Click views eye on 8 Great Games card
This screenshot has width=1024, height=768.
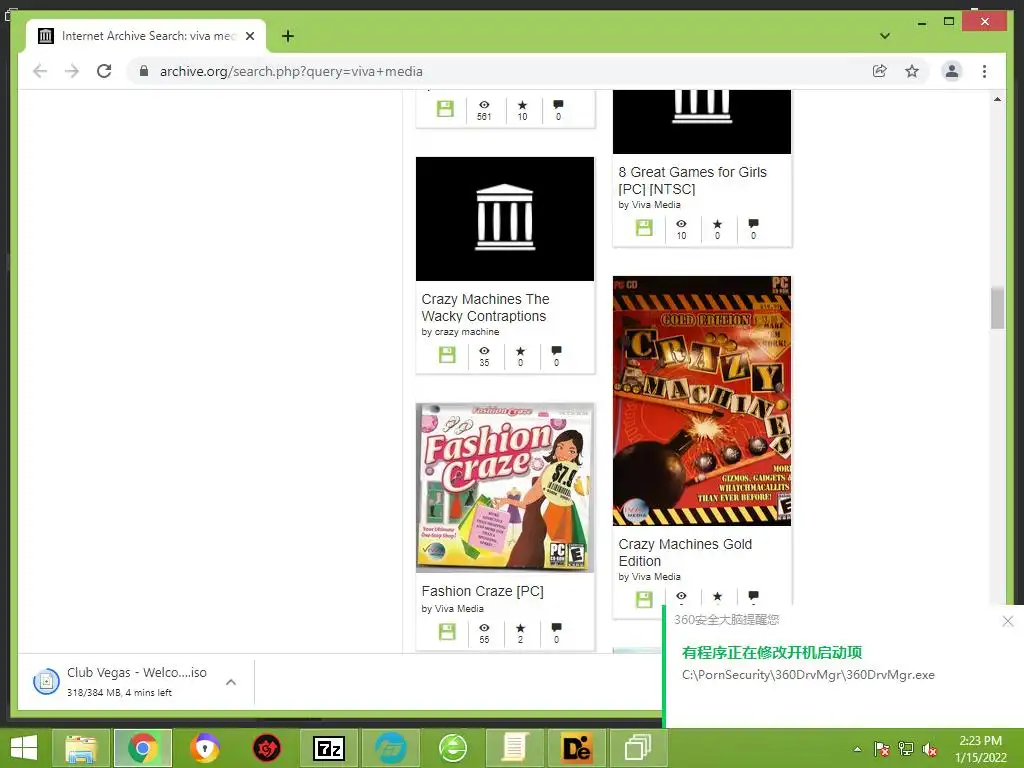tap(681, 223)
